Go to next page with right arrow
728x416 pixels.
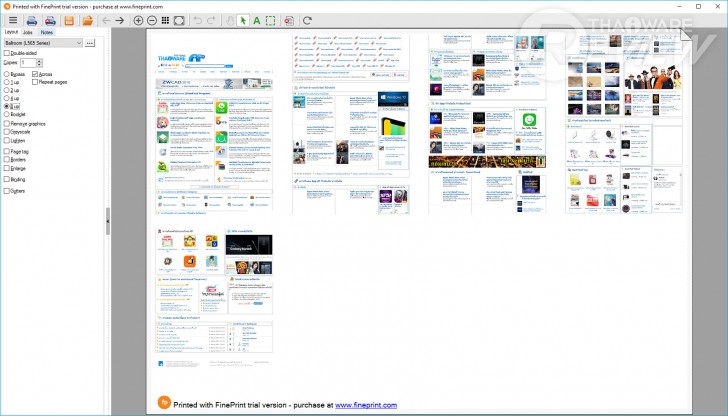click(x=119, y=20)
